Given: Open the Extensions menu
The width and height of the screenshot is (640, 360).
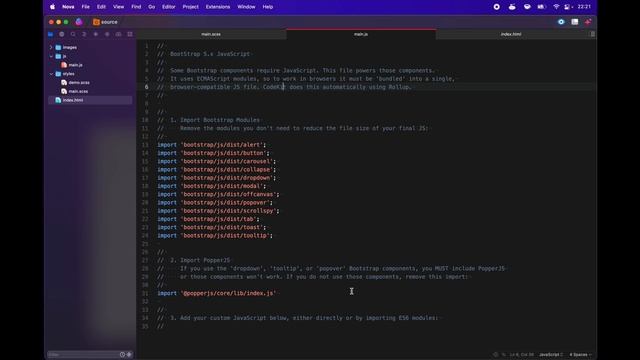Looking at the screenshot, I should coord(218,7).
